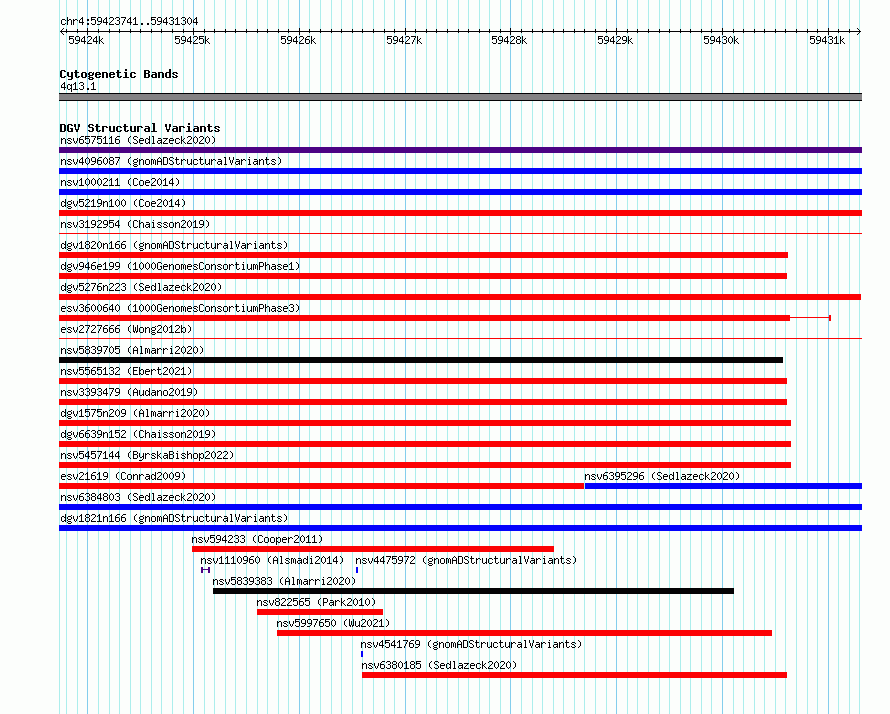
Task: Click dgv1821n166 (gnomADStructuralVariants) label
Action: [174, 518]
